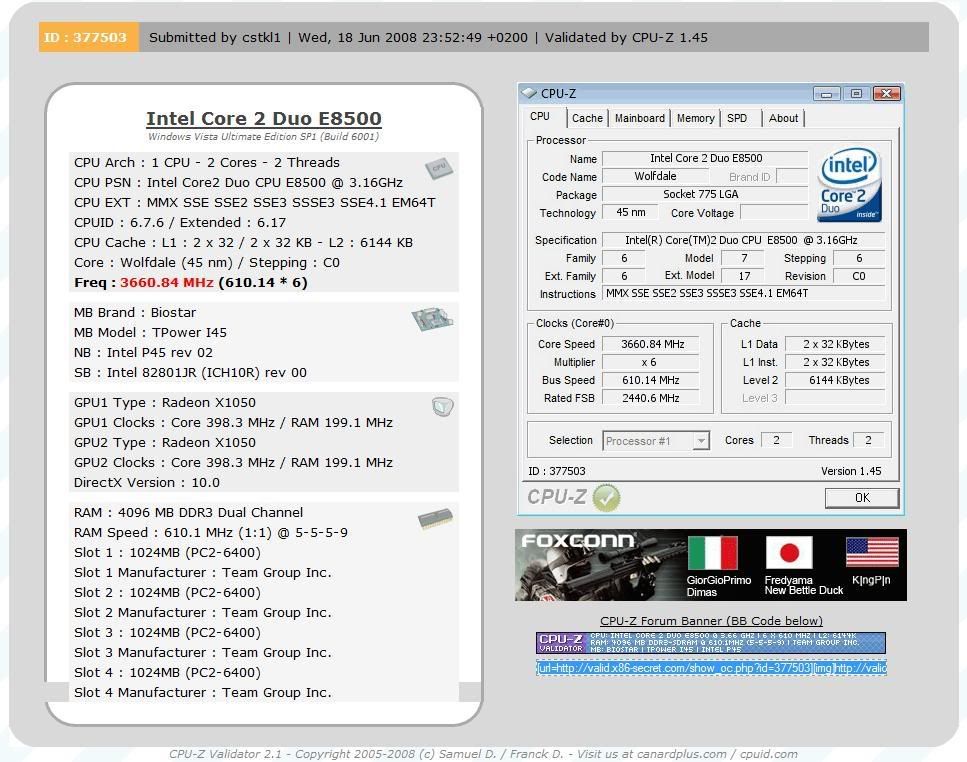The image size is (967, 762).
Task: Click the GPU icon beside Radeon X1050
Action: (x=442, y=407)
